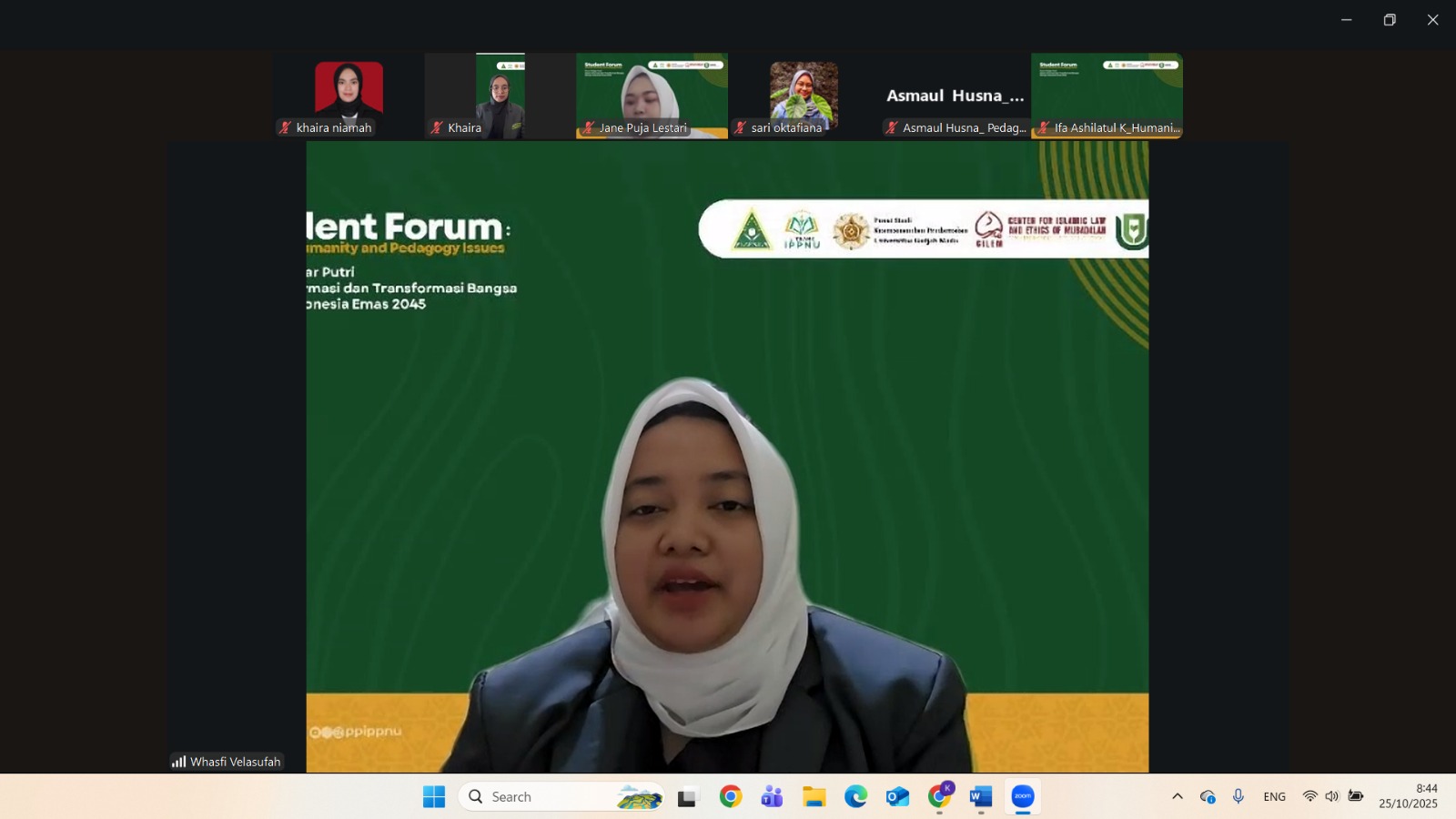Click the microphone icon in system tray

coord(1239,797)
